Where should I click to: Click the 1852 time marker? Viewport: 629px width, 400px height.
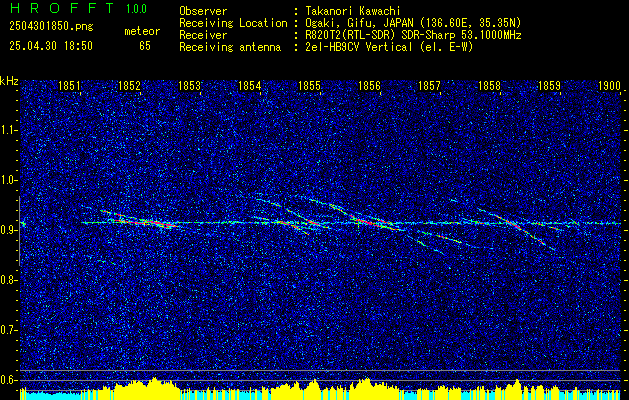[130, 85]
